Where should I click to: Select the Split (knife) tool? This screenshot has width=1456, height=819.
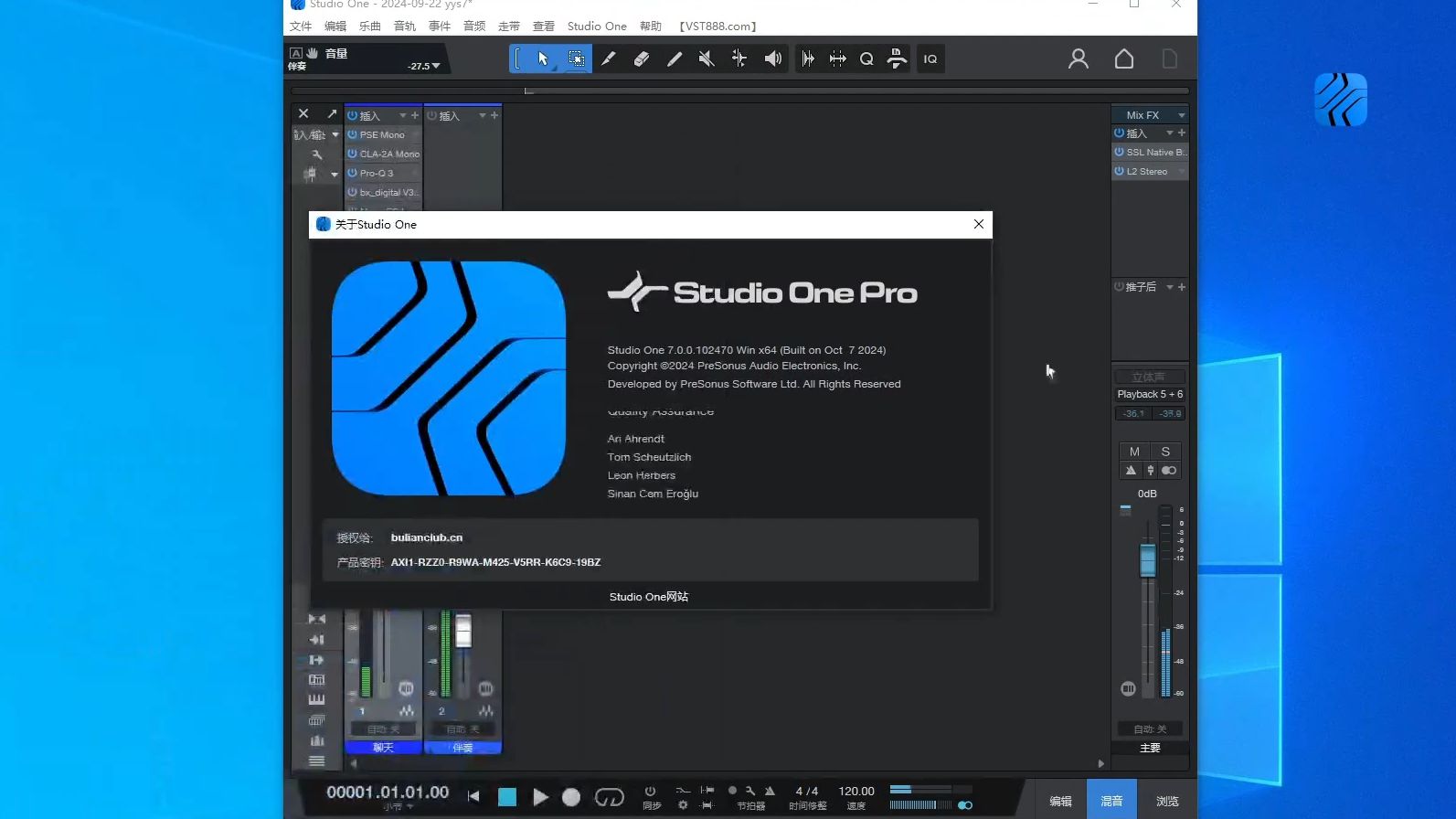[x=608, y=58]
